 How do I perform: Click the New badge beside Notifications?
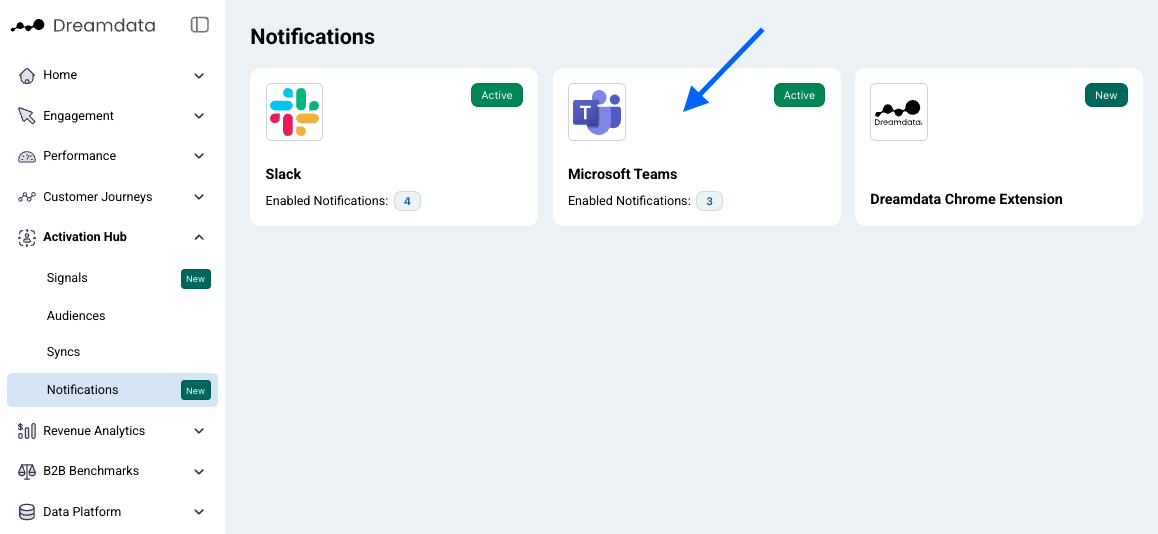196,391
